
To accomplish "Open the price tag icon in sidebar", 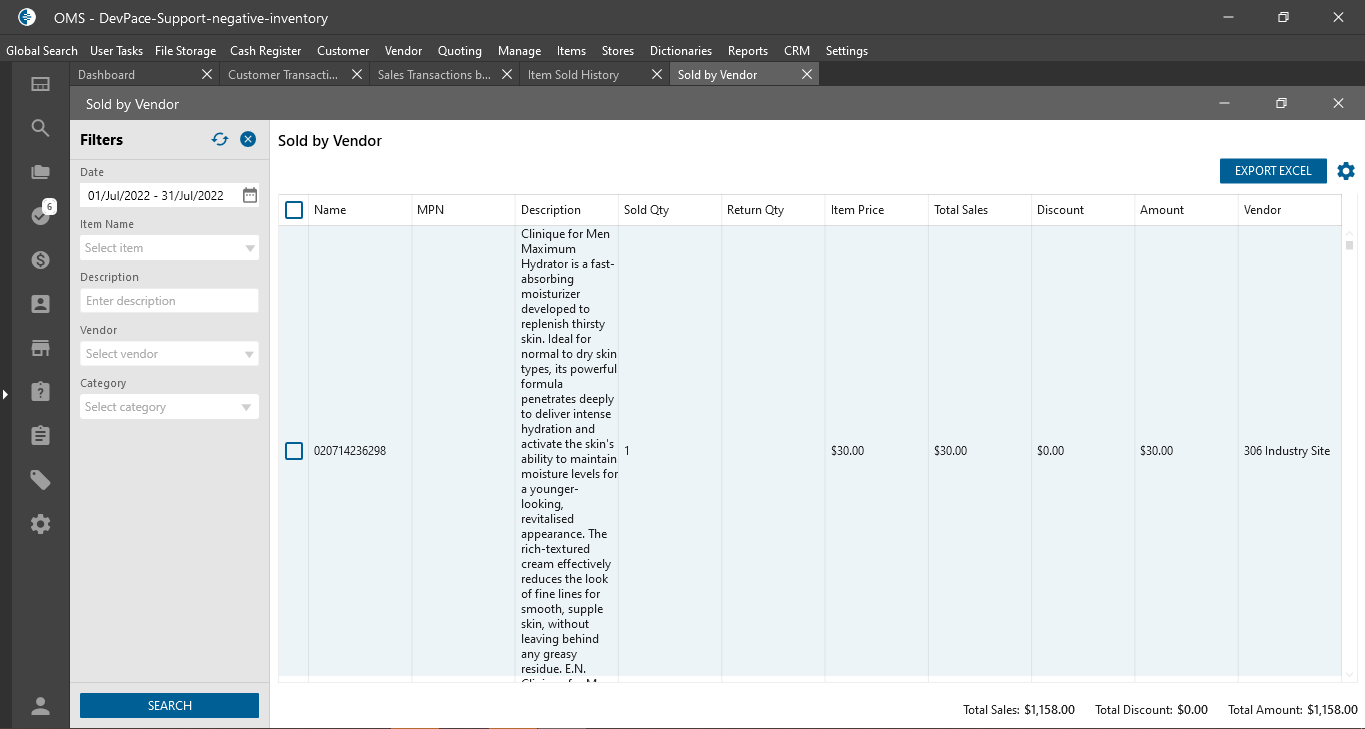I will pos(40,480).
